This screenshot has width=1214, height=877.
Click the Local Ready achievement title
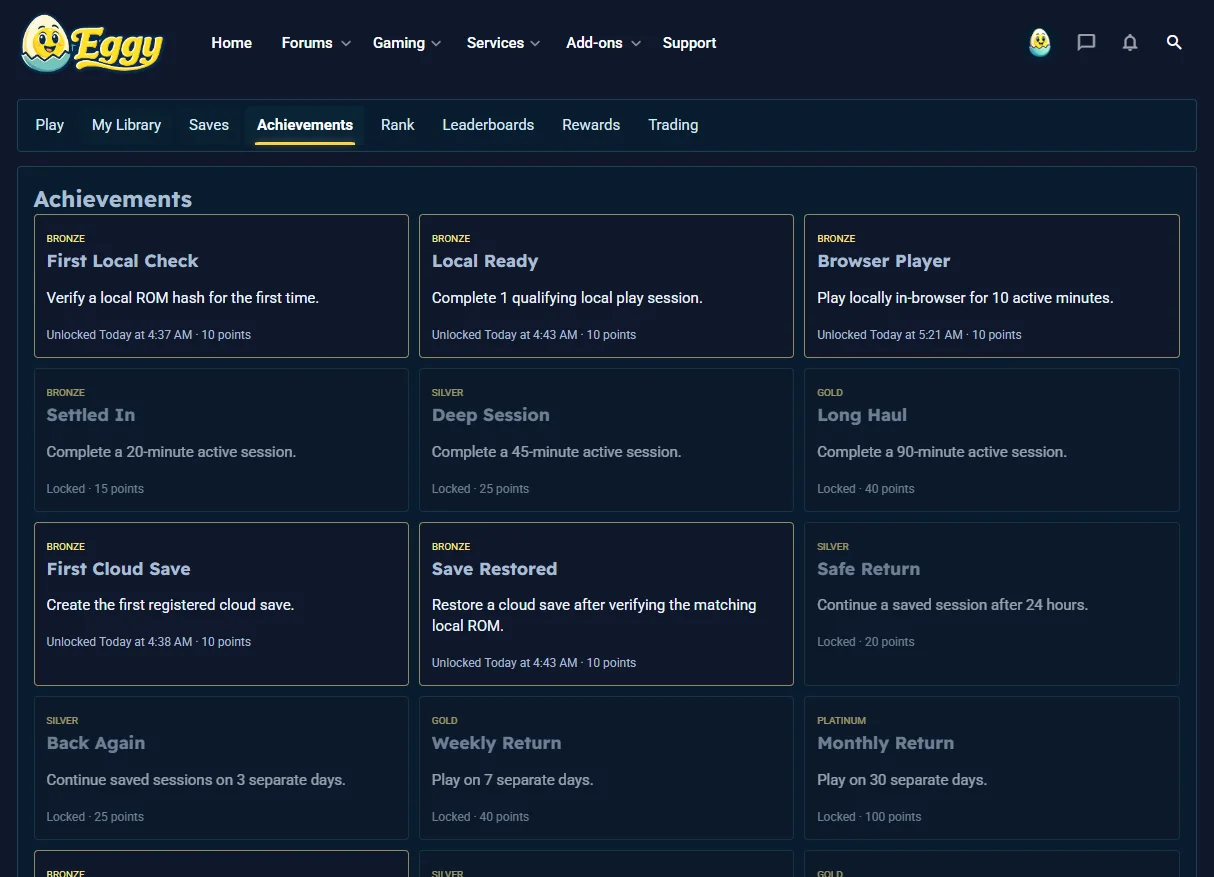(x=485, y=261)
